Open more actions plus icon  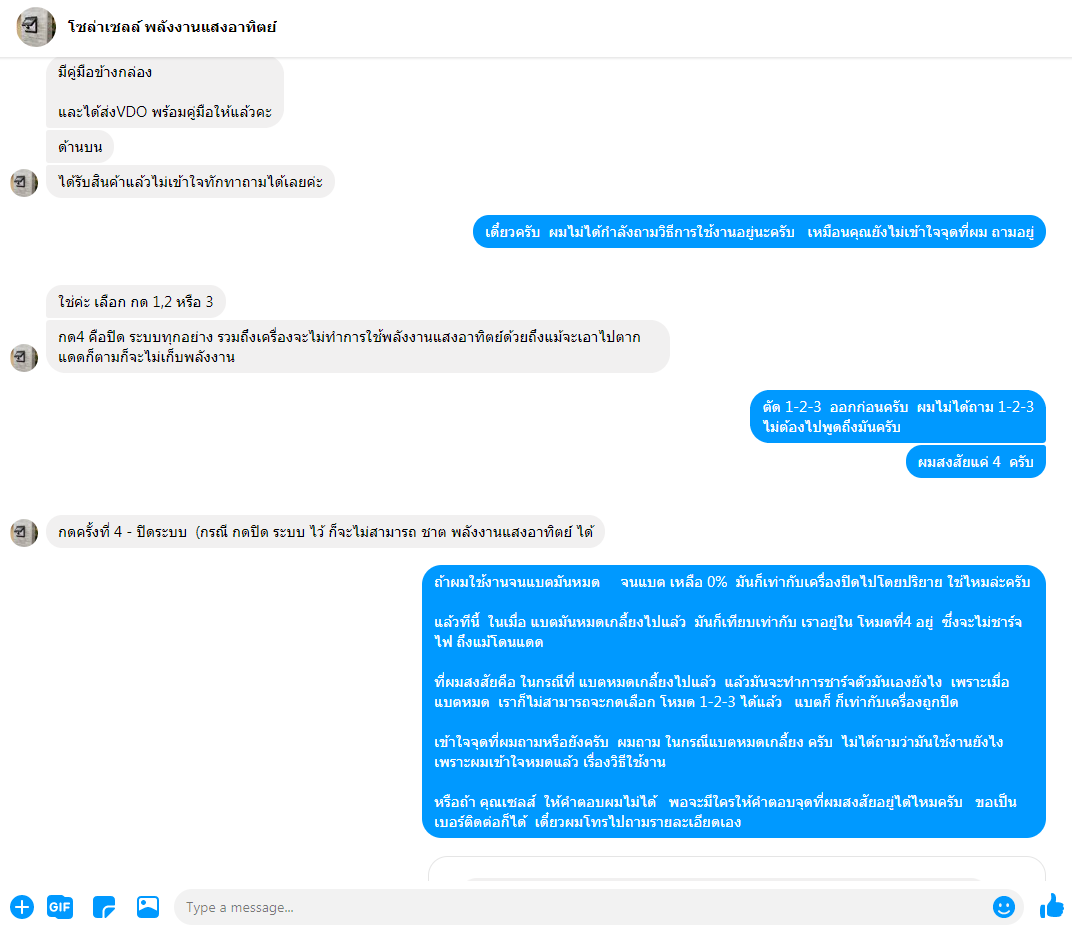coord(22,907)
